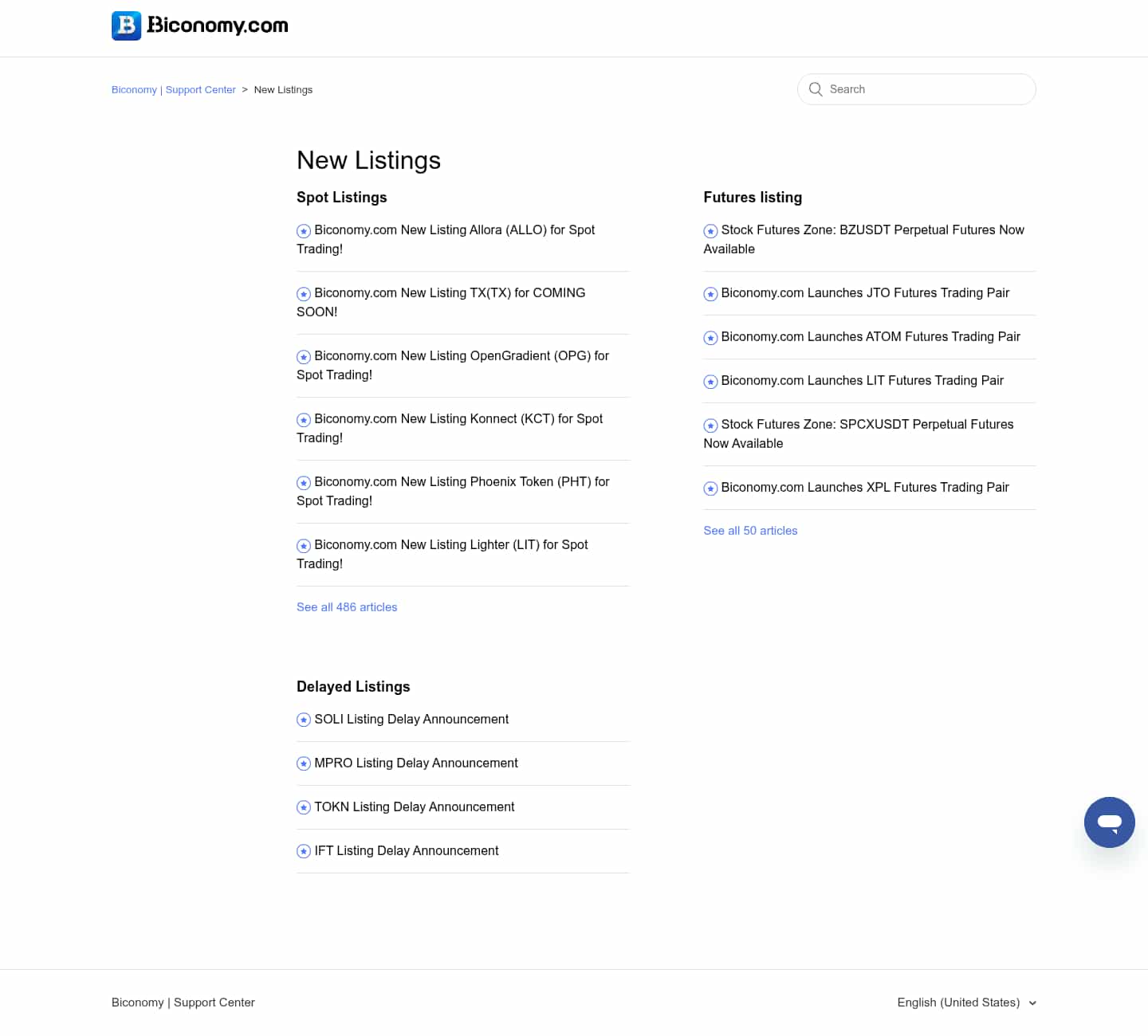Image resolution: width=1148 pixels, height=1036 pixels.
Task: Open the Delayed Listings section heading
Action: 353,687
